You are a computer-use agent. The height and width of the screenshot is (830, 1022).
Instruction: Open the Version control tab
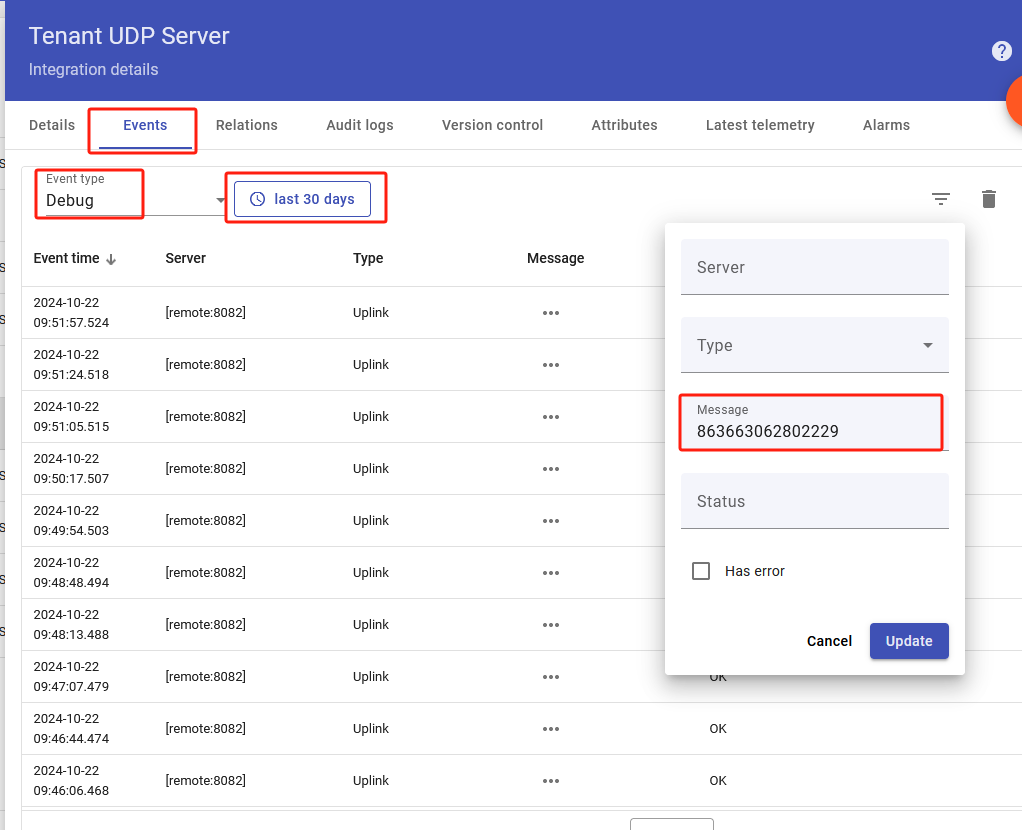(492, 125)
